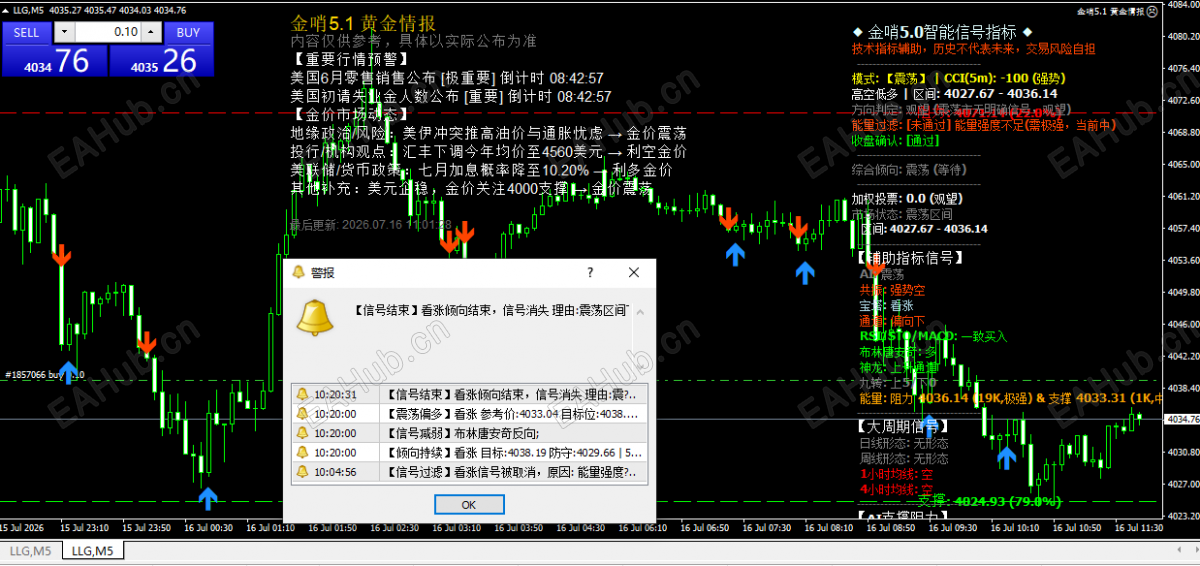Select the 【信号减弱】布林唐安奇反向 alert row
1200x566 pixels.
point(469,432)
